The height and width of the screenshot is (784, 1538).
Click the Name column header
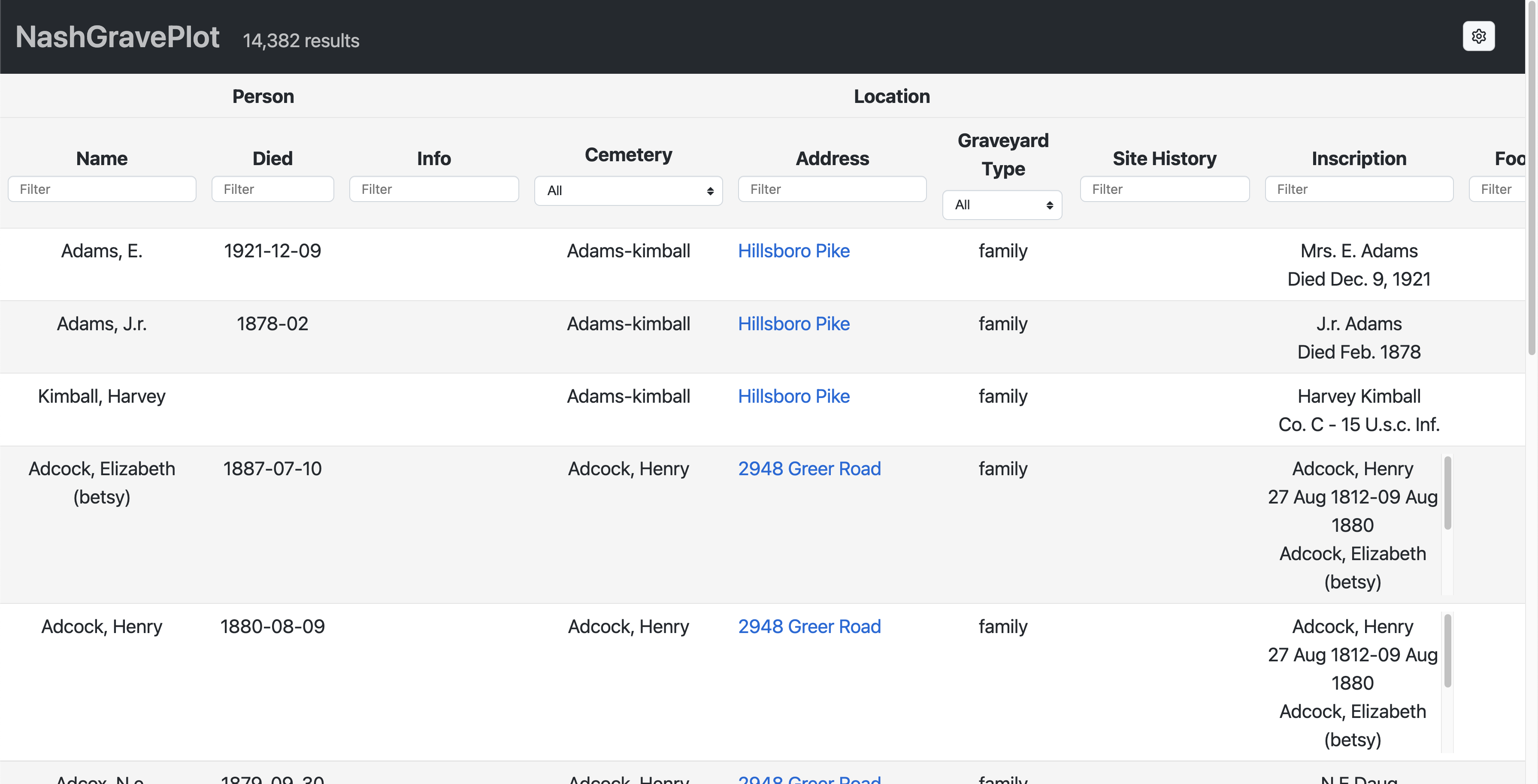102,159
